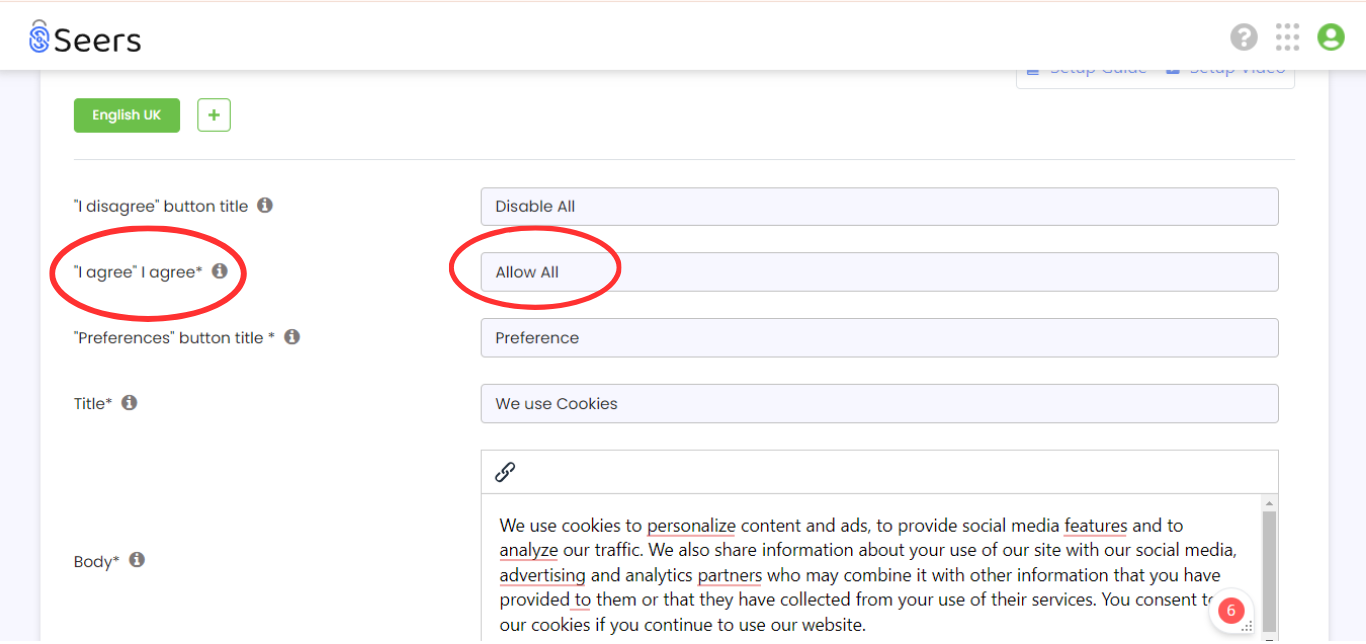Click info icon beside "I disagree" button title

coord(265,205)
